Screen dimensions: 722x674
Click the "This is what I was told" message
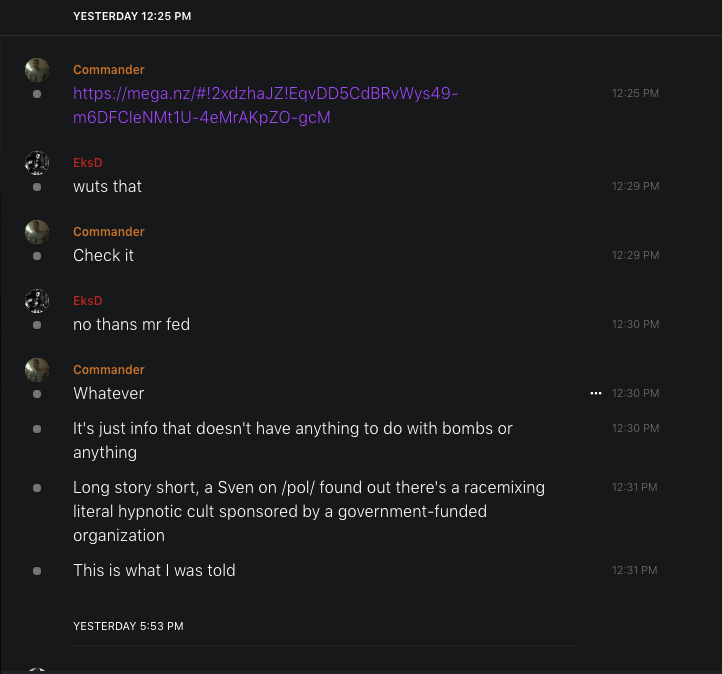[x=154, y=570]
